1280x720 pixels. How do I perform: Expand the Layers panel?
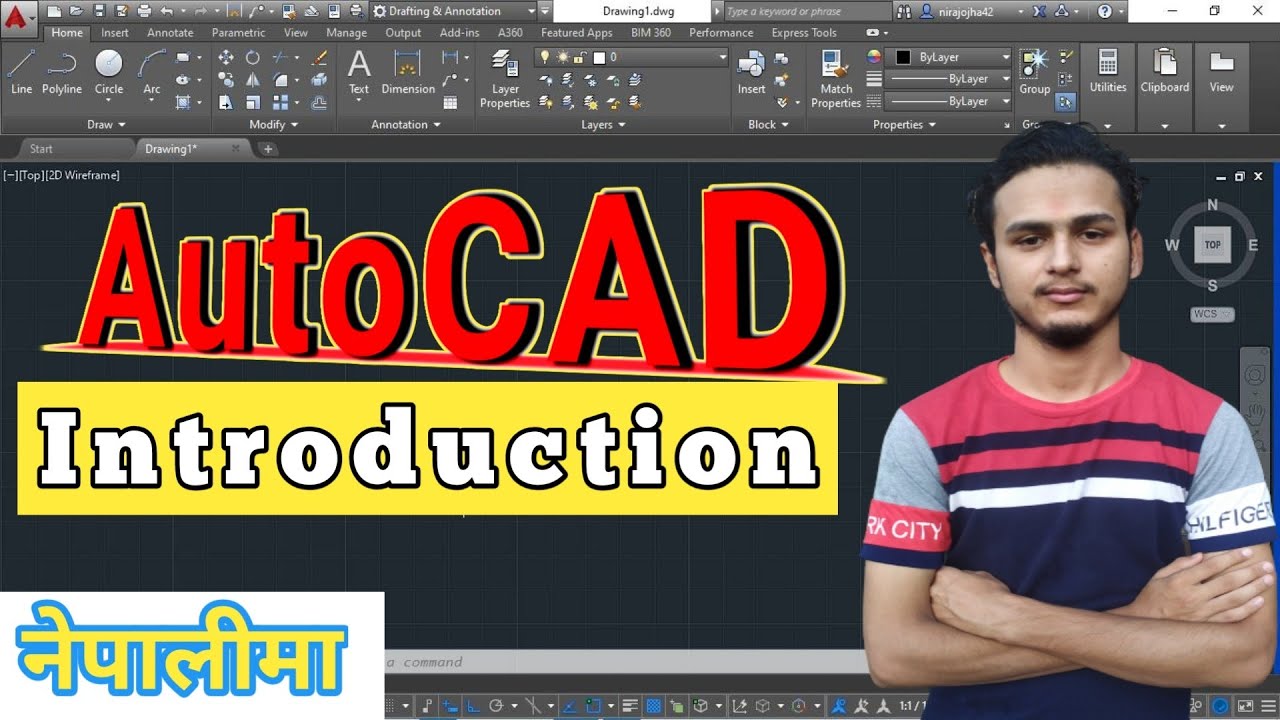pyautogui.click(x=604, y=125)
